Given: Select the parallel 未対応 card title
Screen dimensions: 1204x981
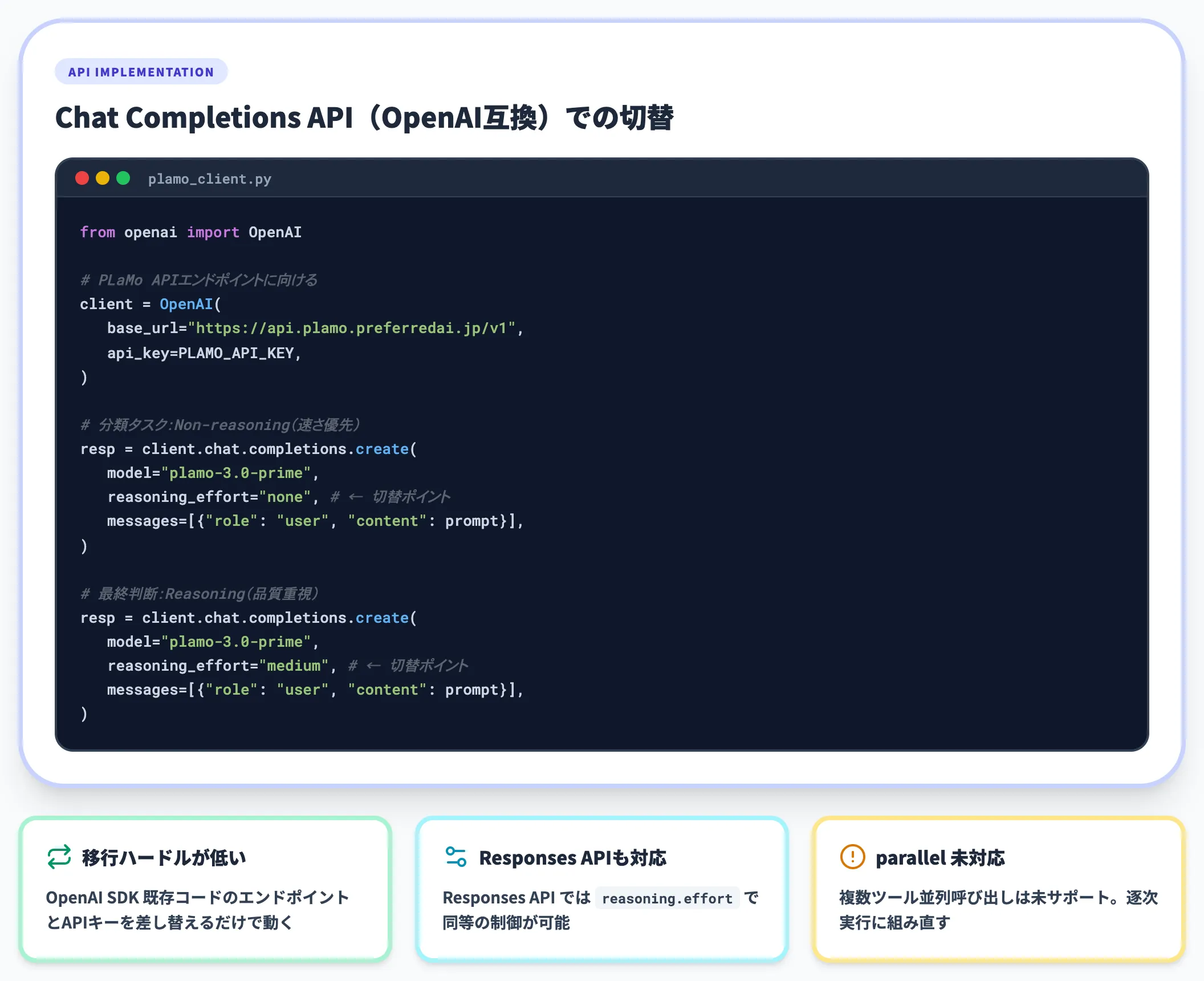Looking at the screenshot, I should tap(940, 858).
